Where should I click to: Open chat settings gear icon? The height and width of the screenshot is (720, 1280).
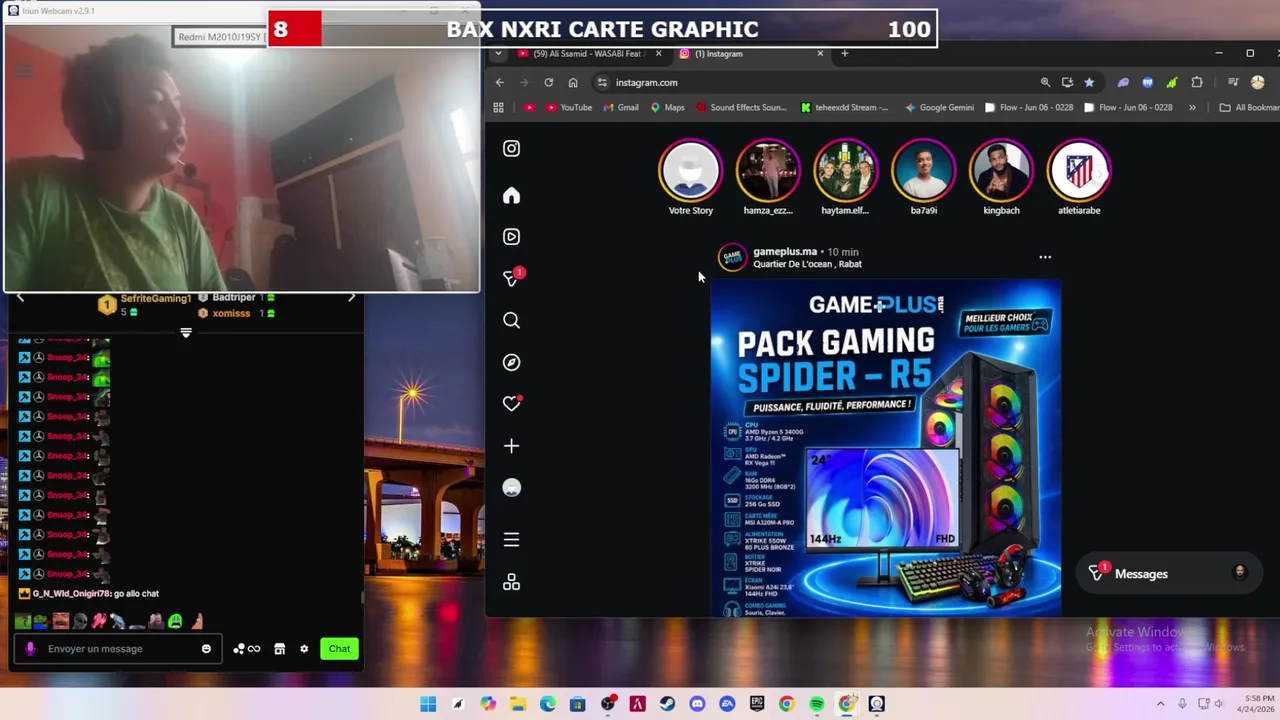[x=304, y=649]
